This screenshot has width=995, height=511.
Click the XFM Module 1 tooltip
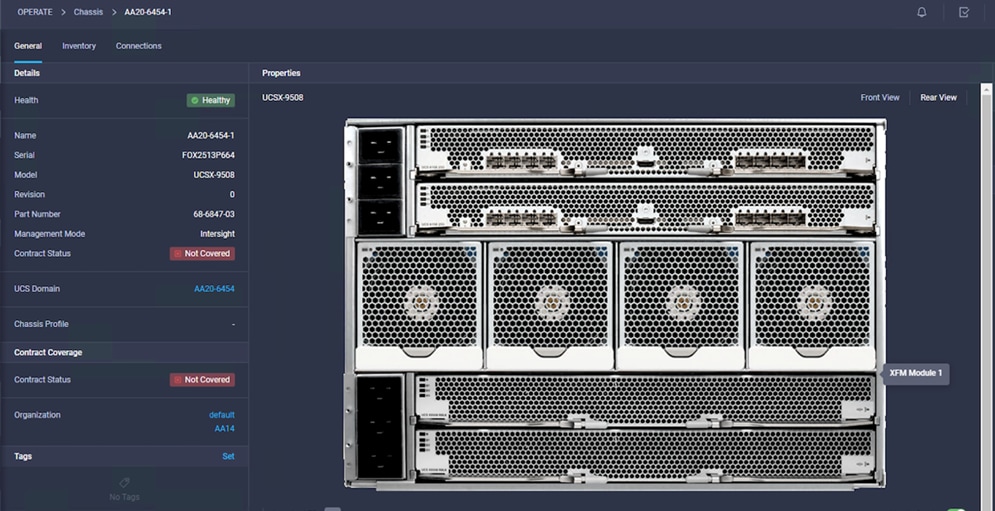click(x=916, y=373)
